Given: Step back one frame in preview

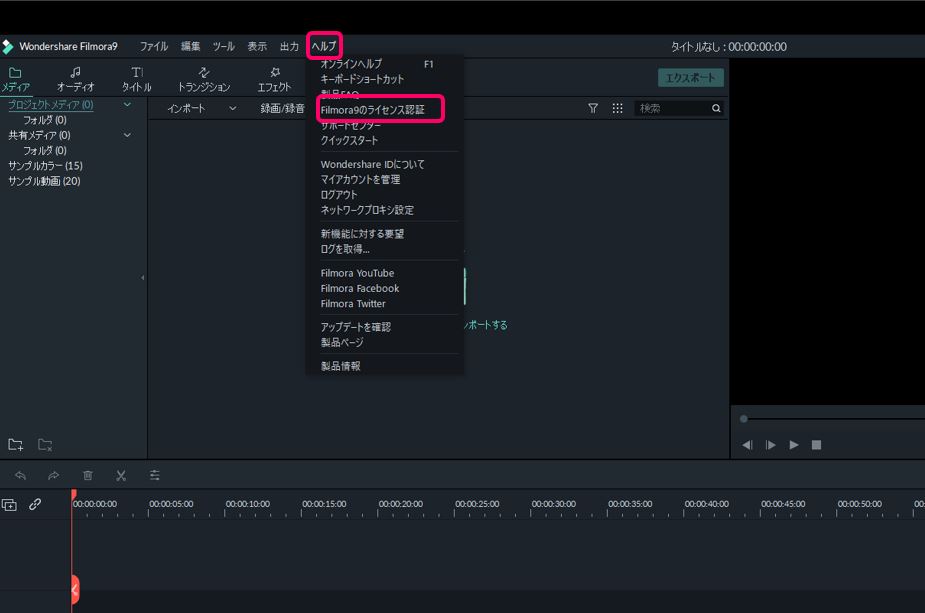Looking at the screenshot, I should 747,445.
